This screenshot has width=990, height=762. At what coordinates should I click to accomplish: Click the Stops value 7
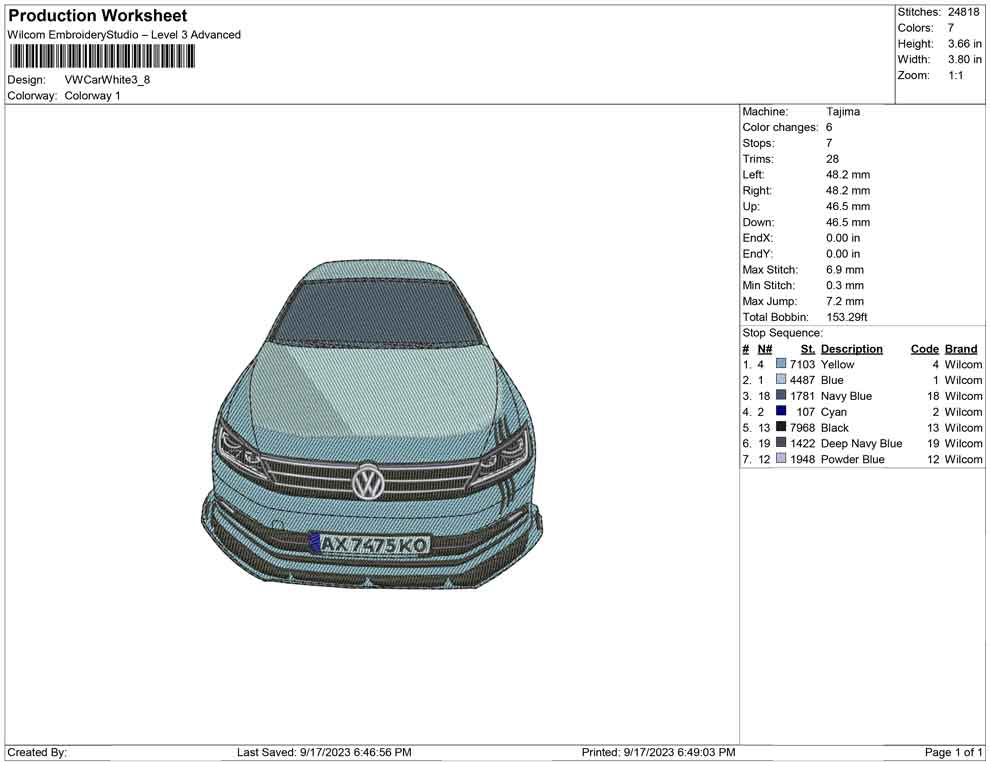coord(829,143)
